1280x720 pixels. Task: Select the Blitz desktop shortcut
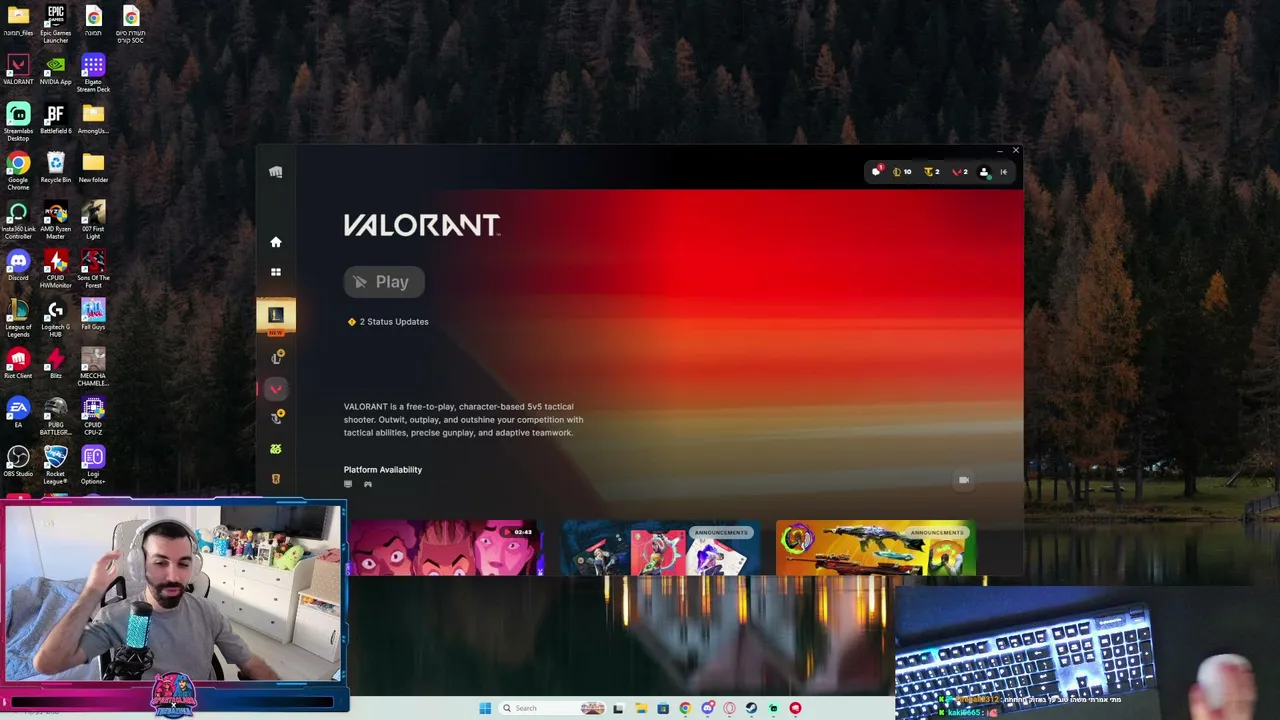coord(56,364)
